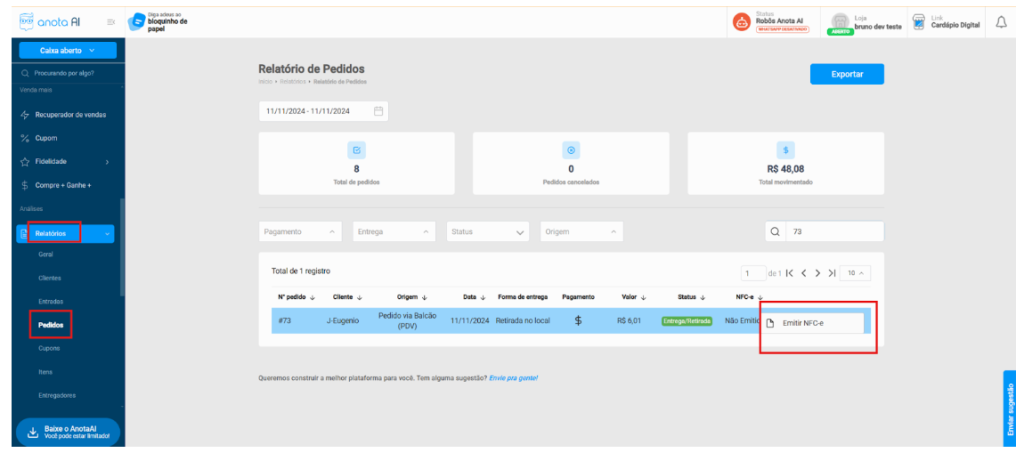1024x461 pixels.
Task: Expand the Caixa aberto dropdown
Action: [67, 50]
